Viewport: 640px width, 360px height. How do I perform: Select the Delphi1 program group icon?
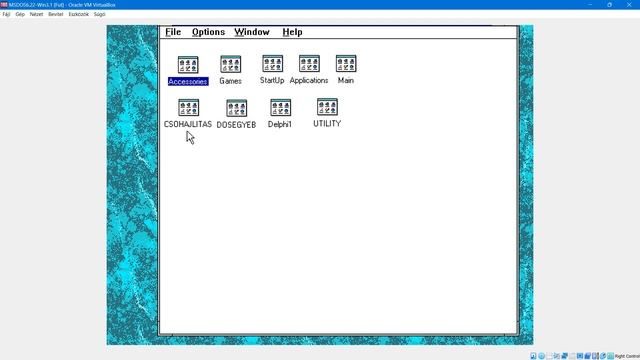(x=280, y=108)
